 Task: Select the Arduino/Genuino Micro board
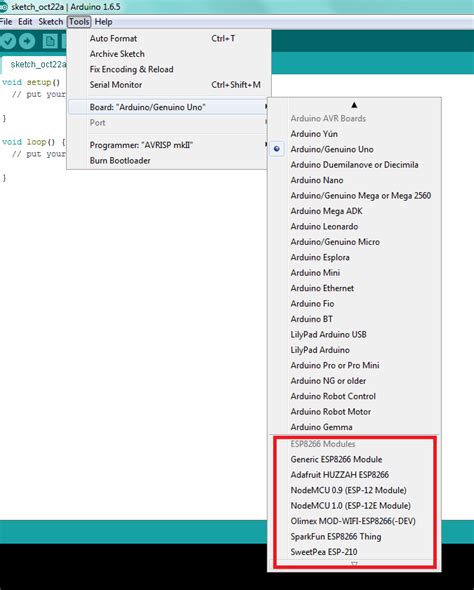click(x=355, y=242)
